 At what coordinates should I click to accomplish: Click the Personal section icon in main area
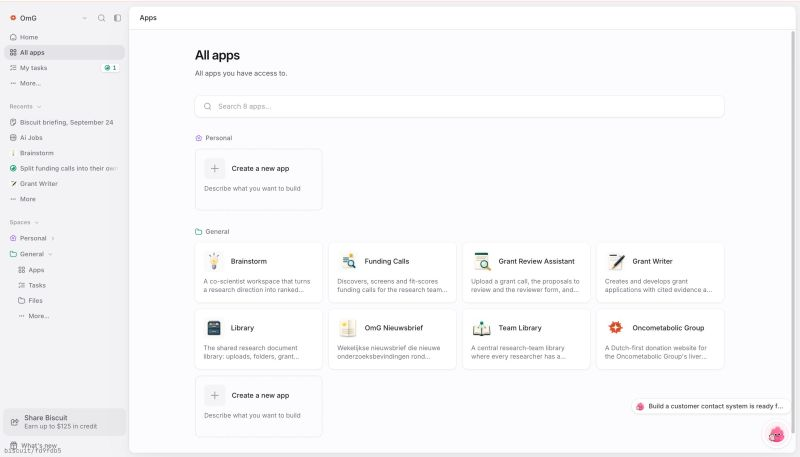tap(198, 138)
